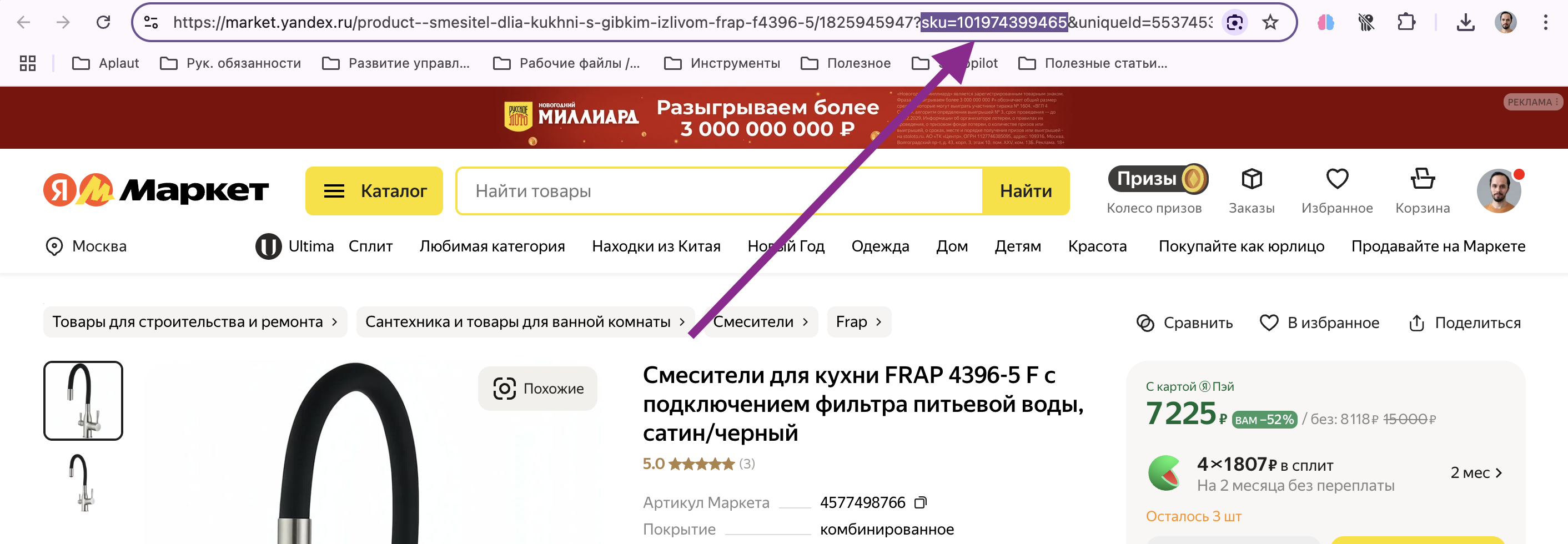The width and height of the screenshot is (1568, 544).
Task: Share the product with Поделиться
Action: (x=1465, y=323)
